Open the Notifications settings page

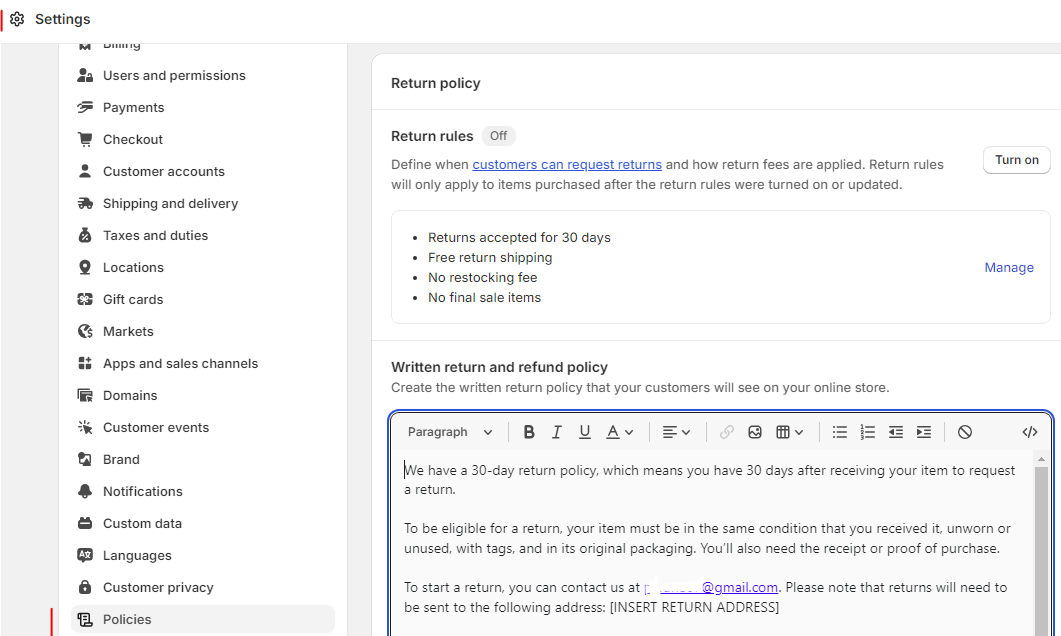[142, 491]
